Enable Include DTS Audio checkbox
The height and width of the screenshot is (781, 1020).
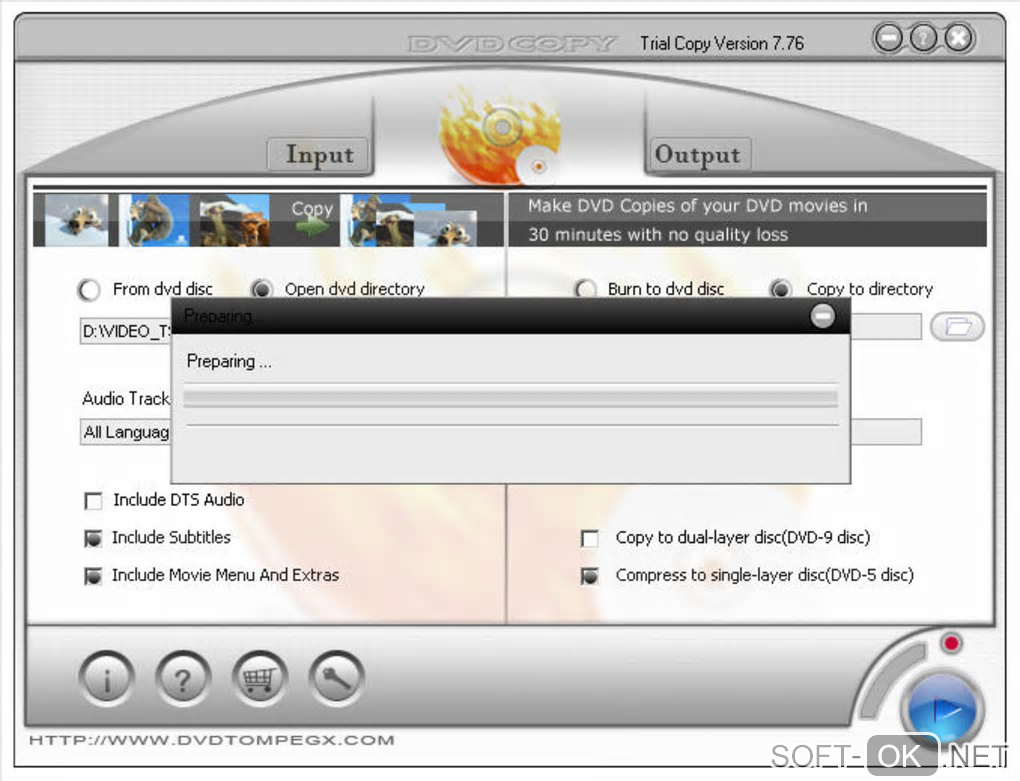click(94, 501)
